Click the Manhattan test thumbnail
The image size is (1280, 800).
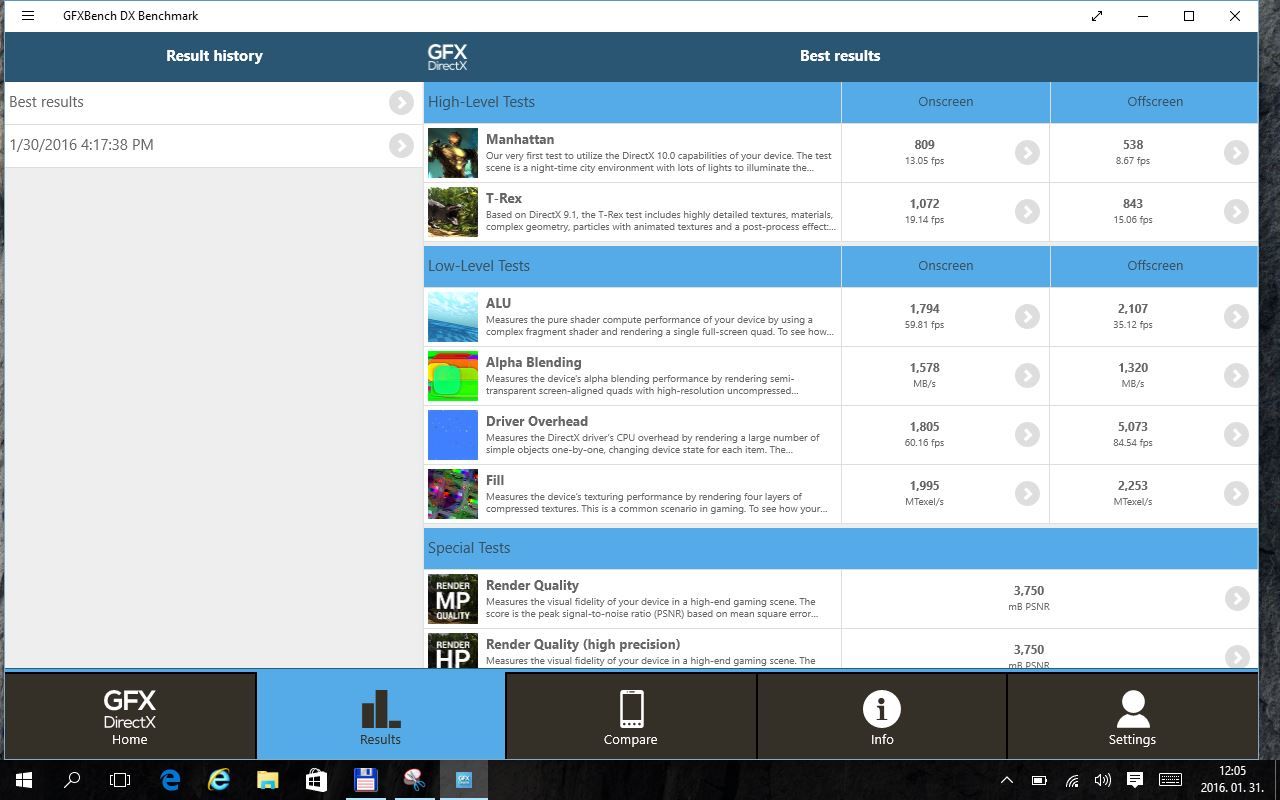point(453,153)
